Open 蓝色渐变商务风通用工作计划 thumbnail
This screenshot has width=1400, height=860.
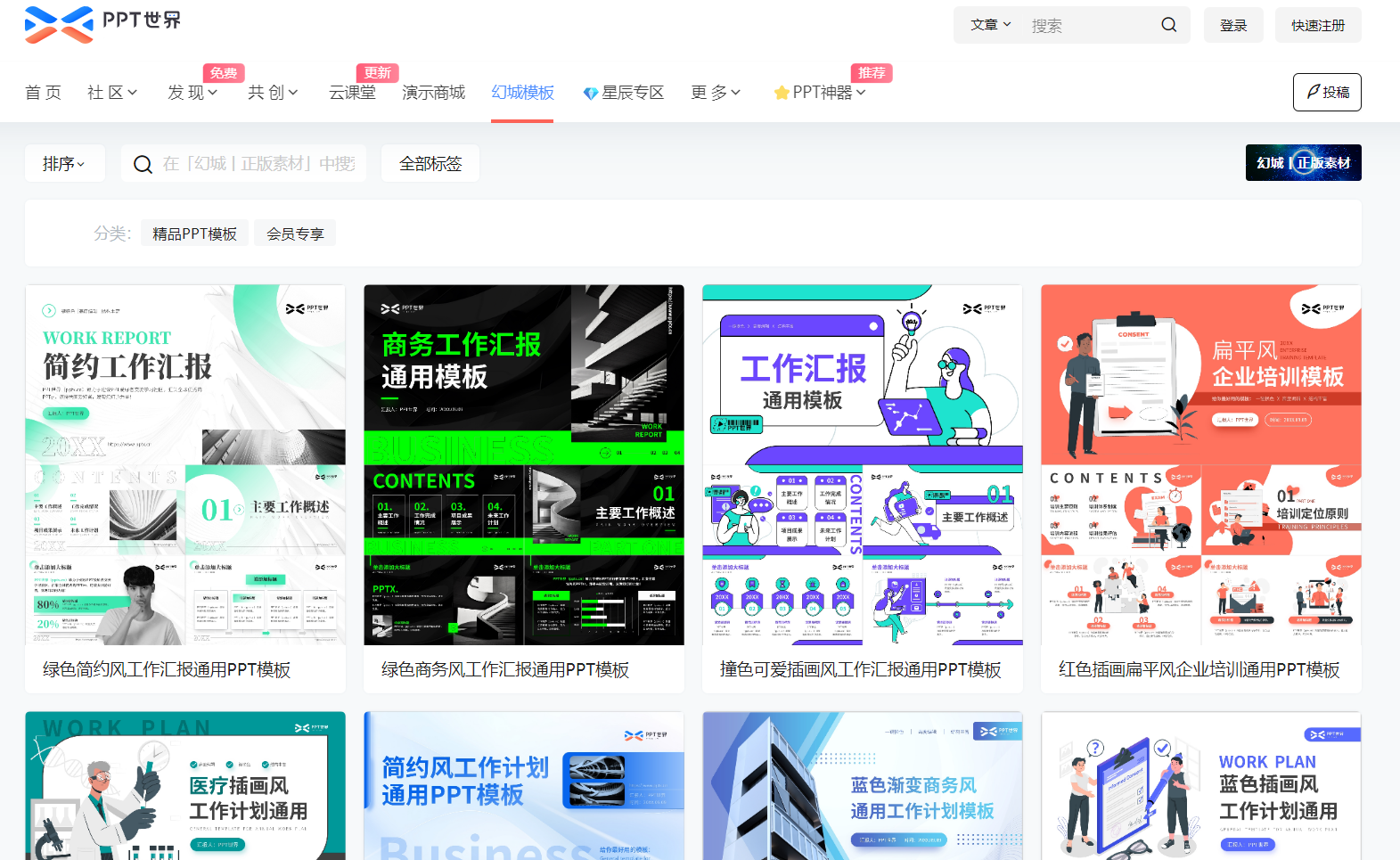coord(863,786)
